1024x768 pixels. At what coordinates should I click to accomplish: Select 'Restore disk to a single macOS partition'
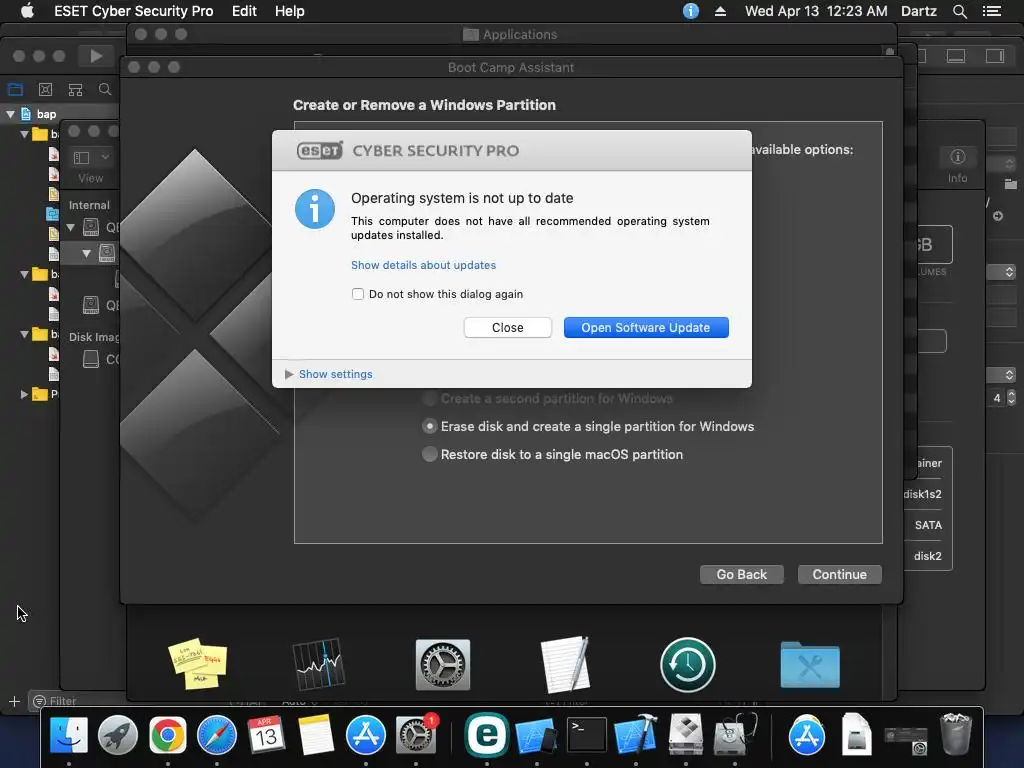click(x=430, y=454)
